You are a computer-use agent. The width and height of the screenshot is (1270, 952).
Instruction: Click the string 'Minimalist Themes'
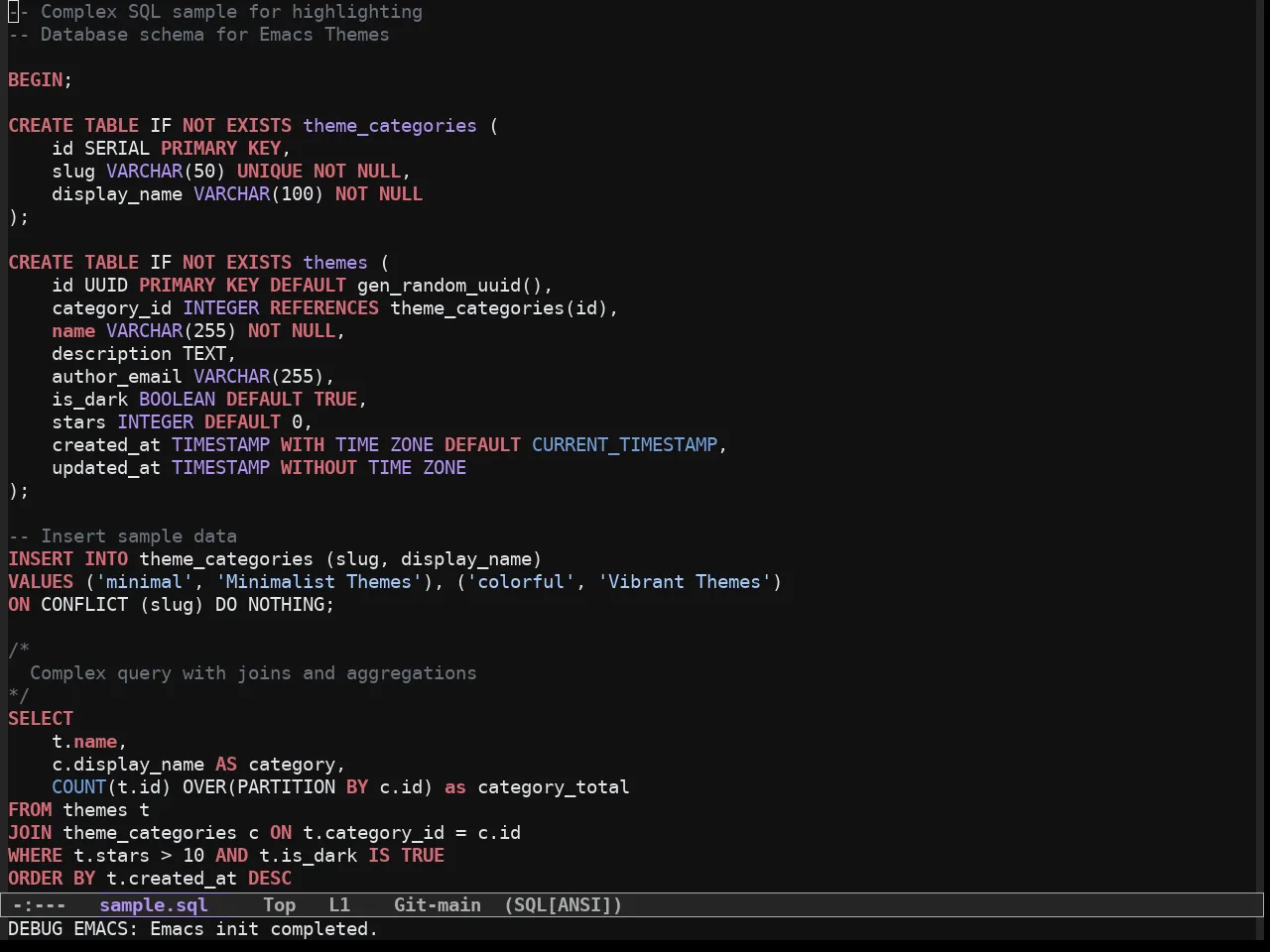(x=319, y=582)
